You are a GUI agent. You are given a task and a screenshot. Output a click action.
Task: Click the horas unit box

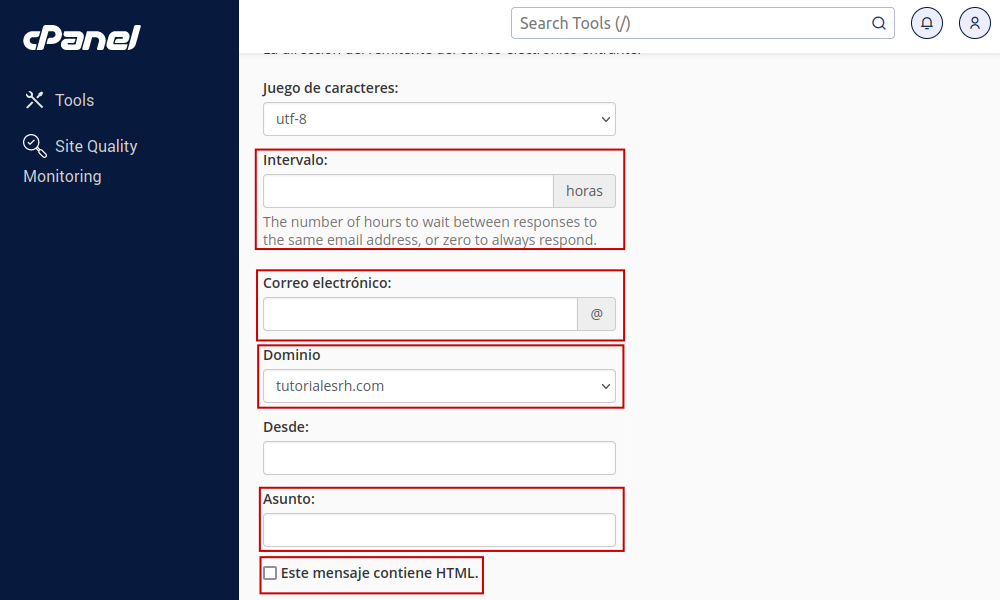click(584, 191)
